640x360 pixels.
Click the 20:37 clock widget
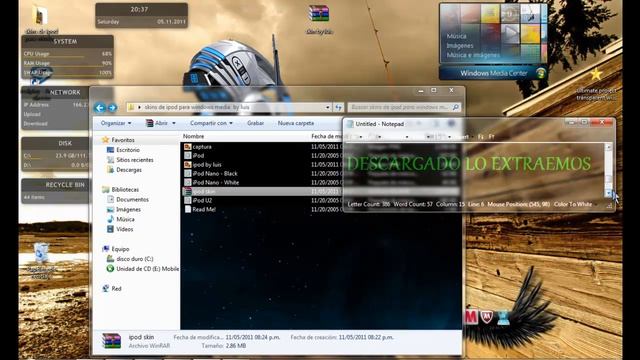142,15
